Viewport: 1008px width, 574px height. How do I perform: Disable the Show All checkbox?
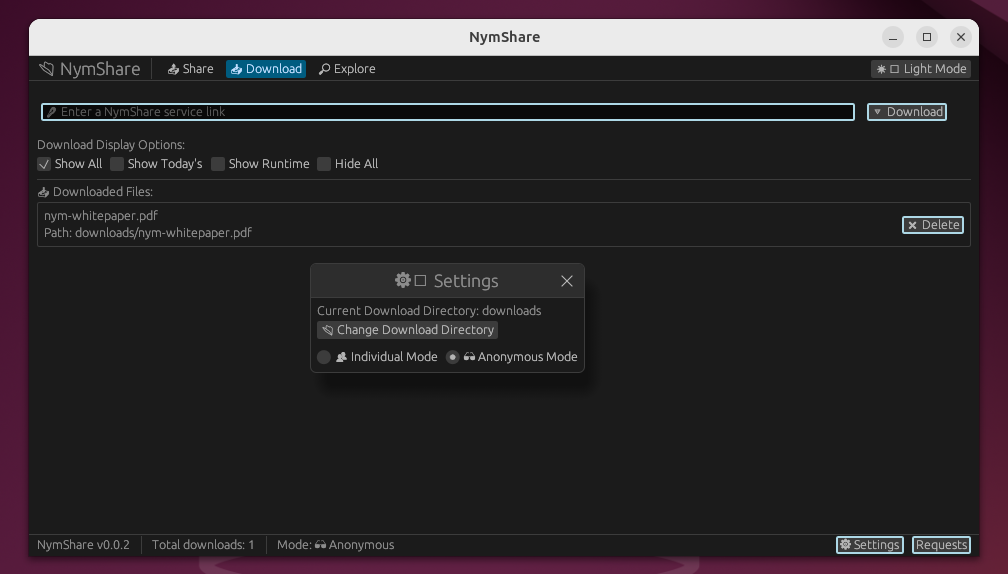[44, 164]
